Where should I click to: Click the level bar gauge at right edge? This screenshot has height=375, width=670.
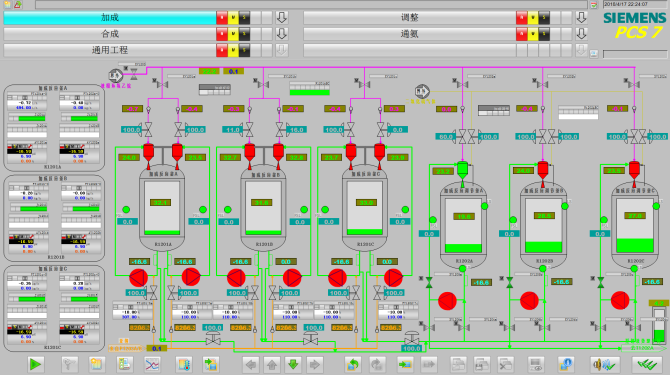click(659, 325)
